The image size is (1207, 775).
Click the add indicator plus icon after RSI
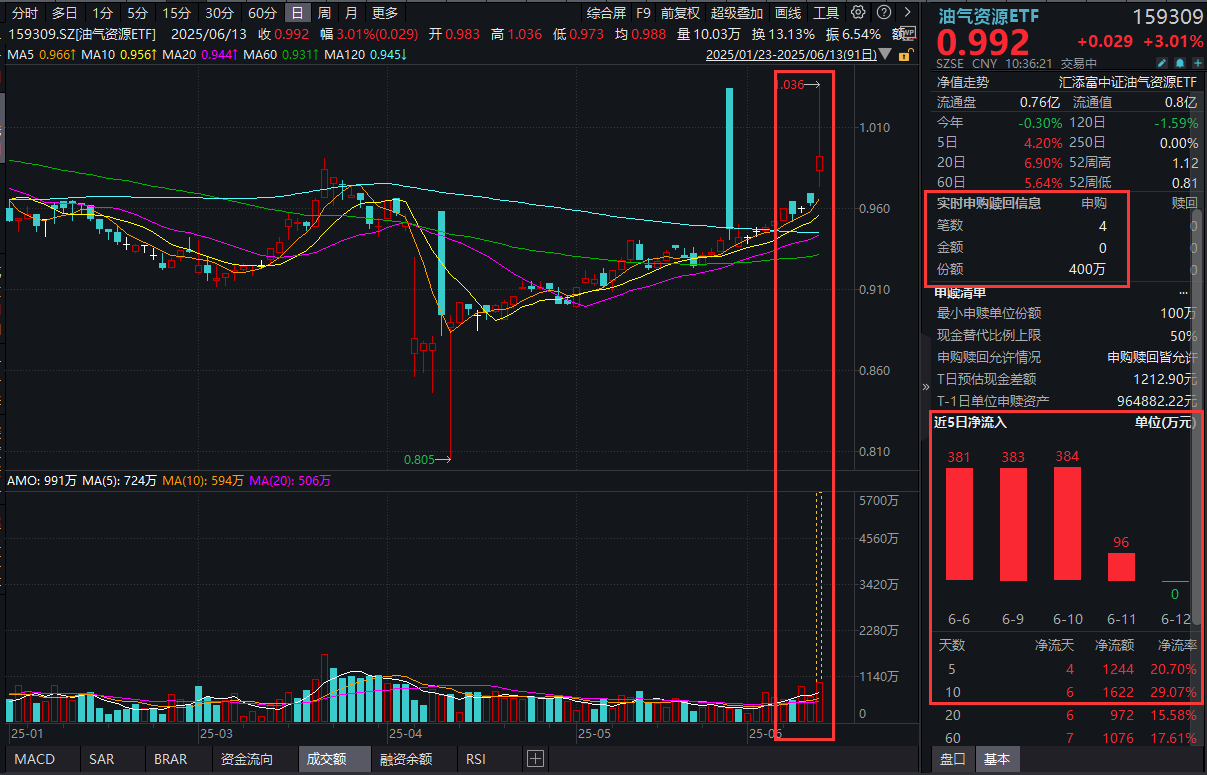click(x=535, y=759)
